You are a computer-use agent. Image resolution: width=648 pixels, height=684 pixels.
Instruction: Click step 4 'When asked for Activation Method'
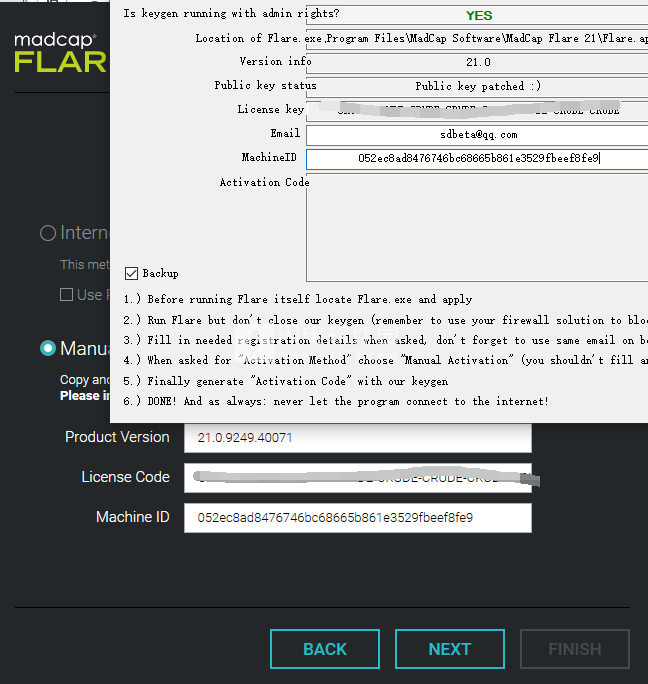(x=385, y=360)
